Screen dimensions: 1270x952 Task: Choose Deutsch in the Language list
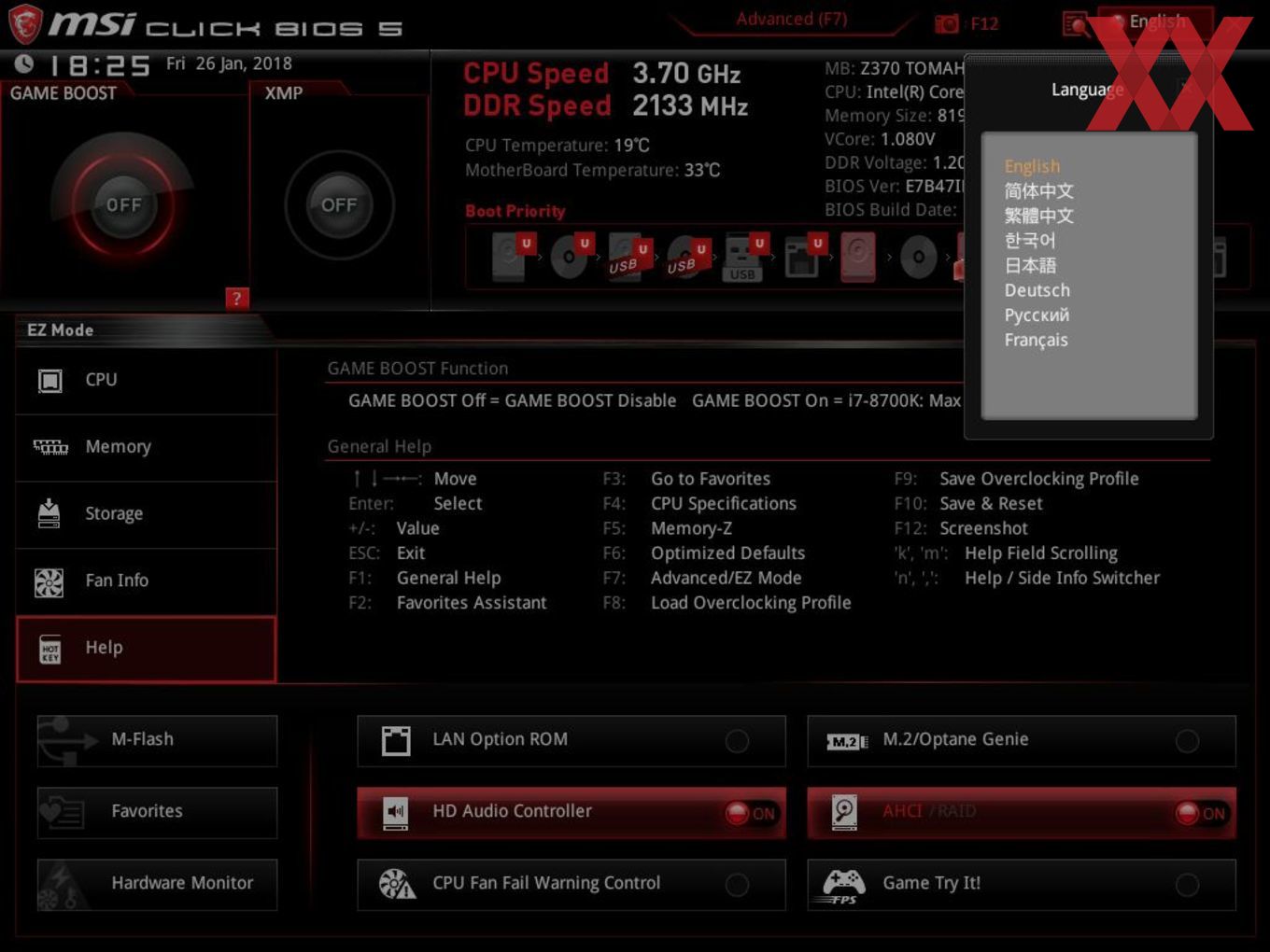click(x=1037, y=290)
